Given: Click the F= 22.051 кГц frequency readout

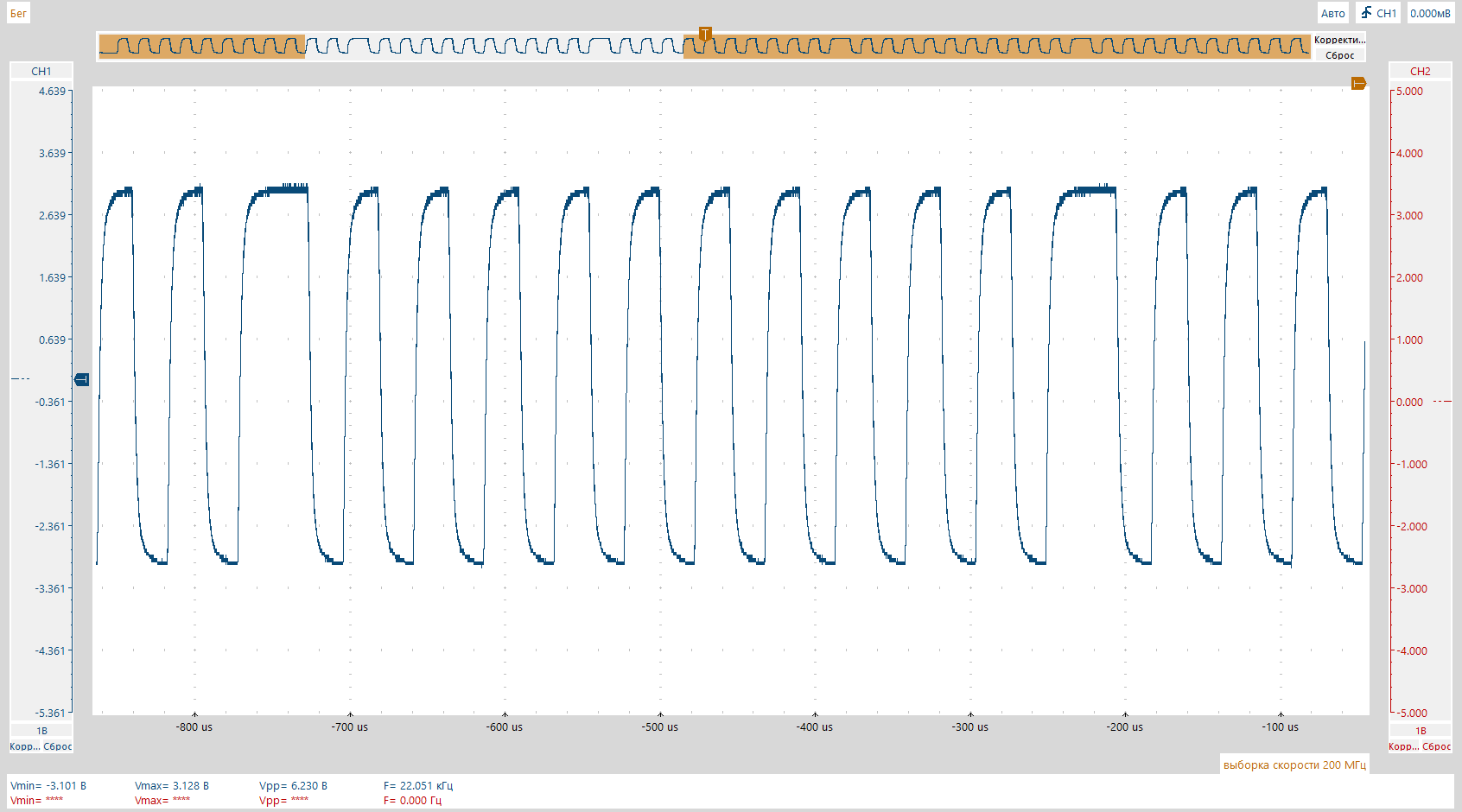Looking at the screenshot, I should [418, 786].
